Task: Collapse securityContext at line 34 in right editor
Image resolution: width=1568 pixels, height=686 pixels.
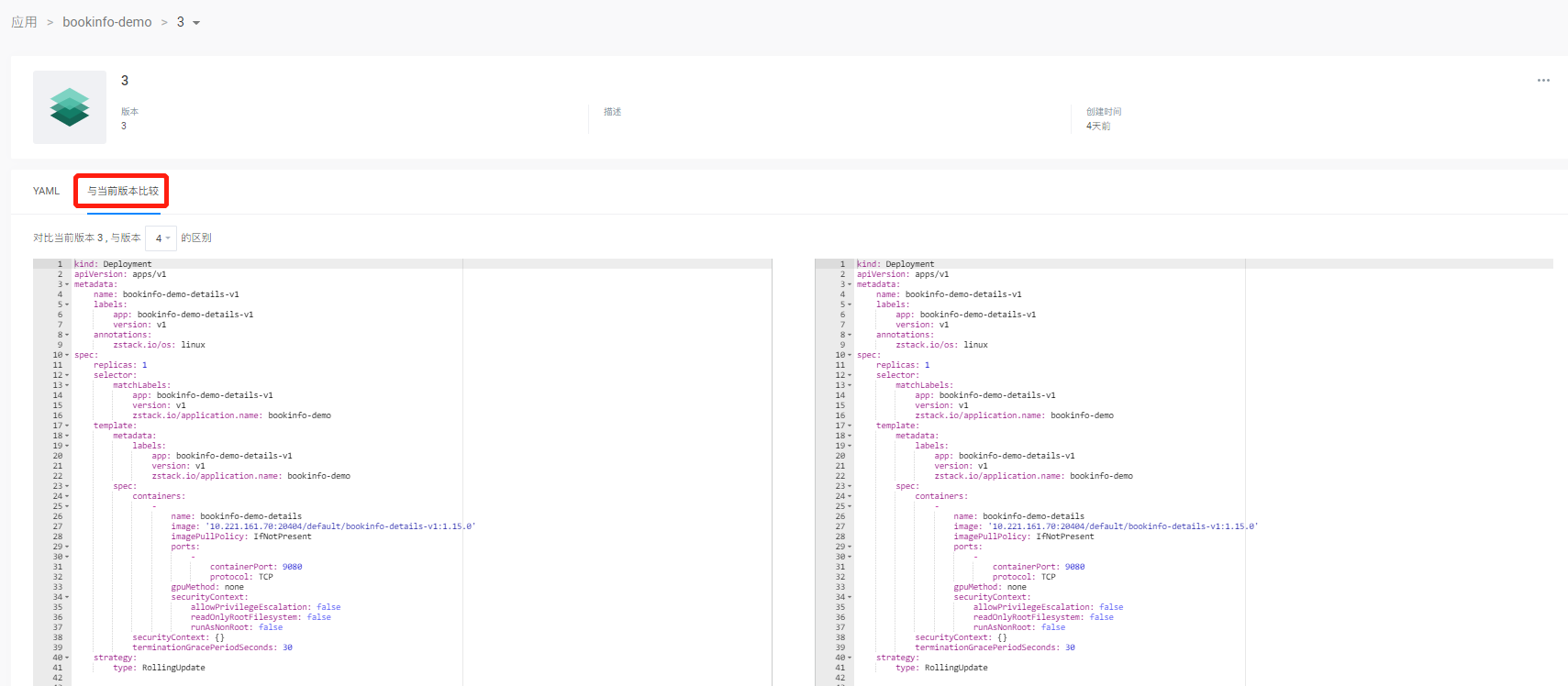Action: click(850, 598)
